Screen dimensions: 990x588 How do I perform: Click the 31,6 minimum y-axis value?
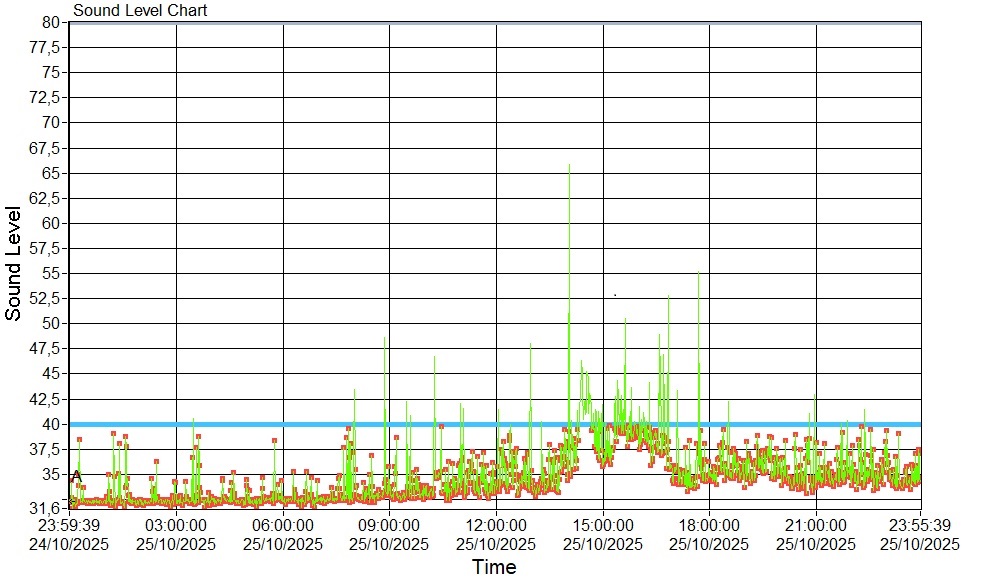click(47, 508)
